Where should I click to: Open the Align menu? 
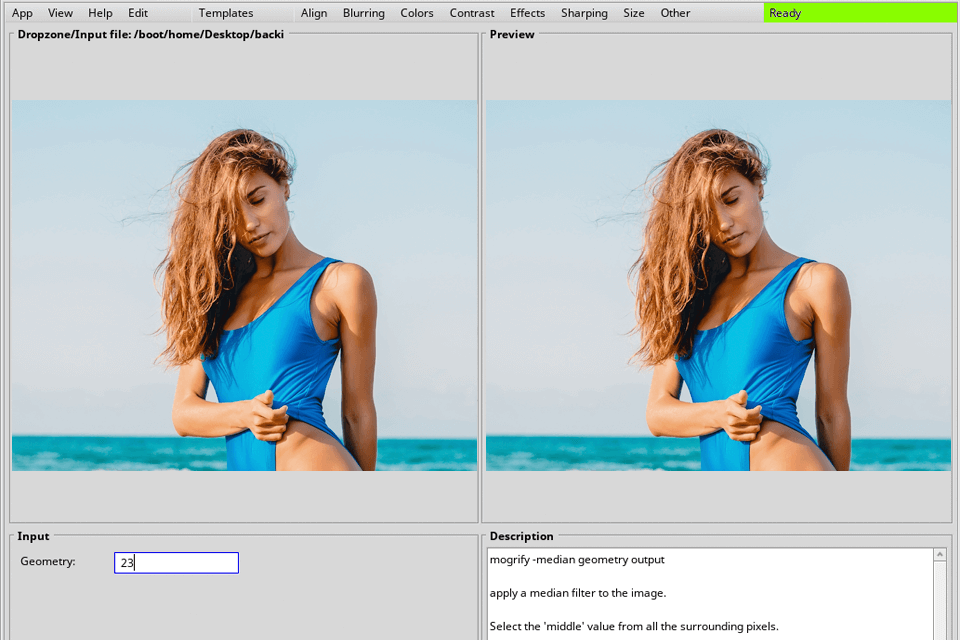(314, 12)
